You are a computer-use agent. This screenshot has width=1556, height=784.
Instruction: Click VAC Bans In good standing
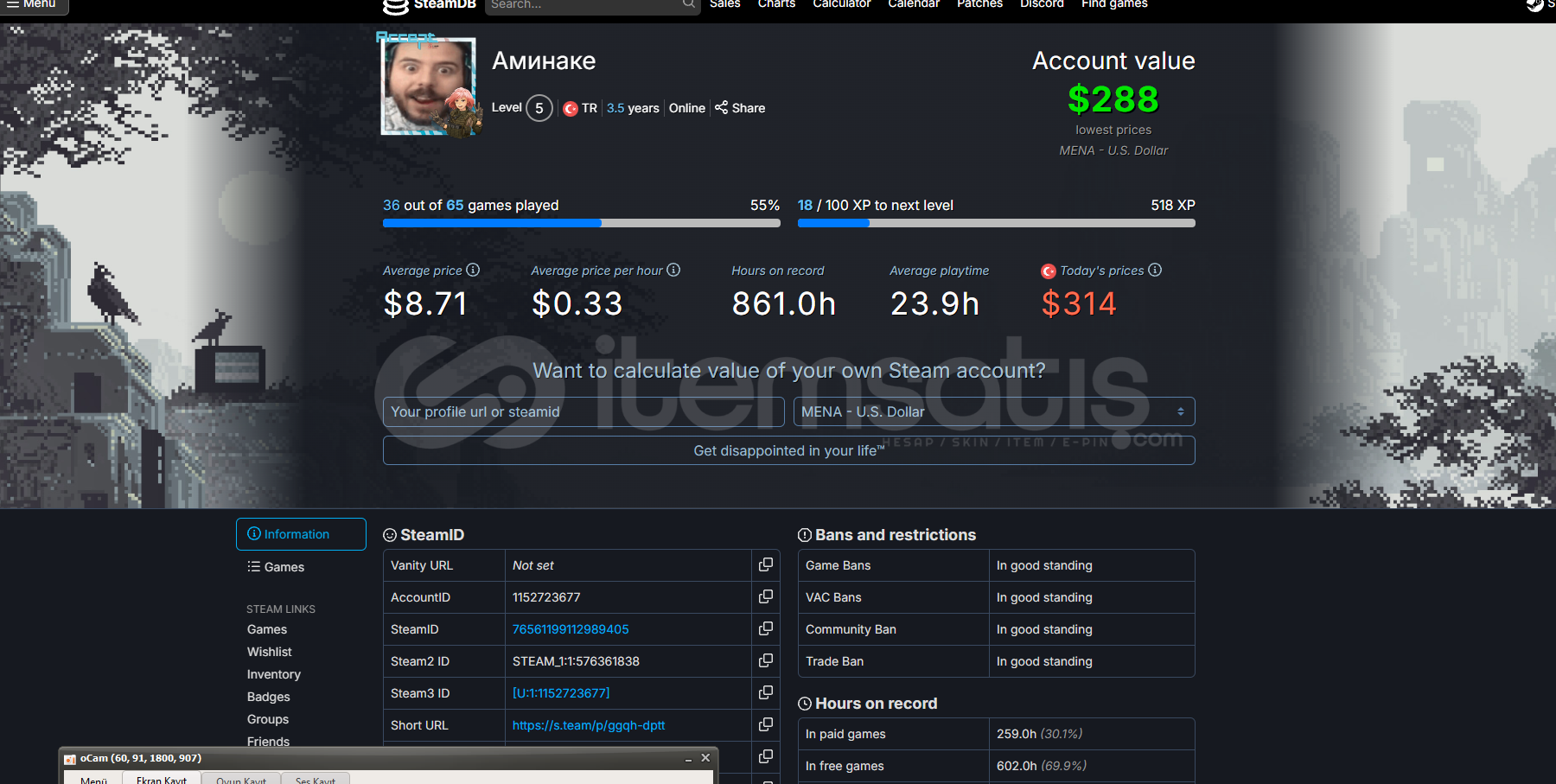click(1044, 597)
